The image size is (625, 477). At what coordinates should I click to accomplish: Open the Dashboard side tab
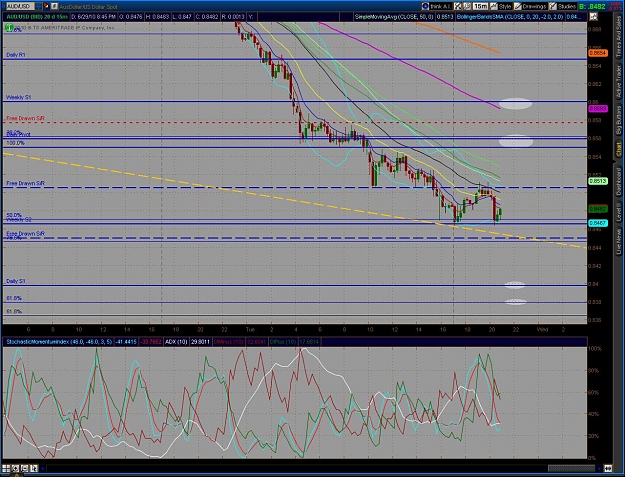click(619, 181)
